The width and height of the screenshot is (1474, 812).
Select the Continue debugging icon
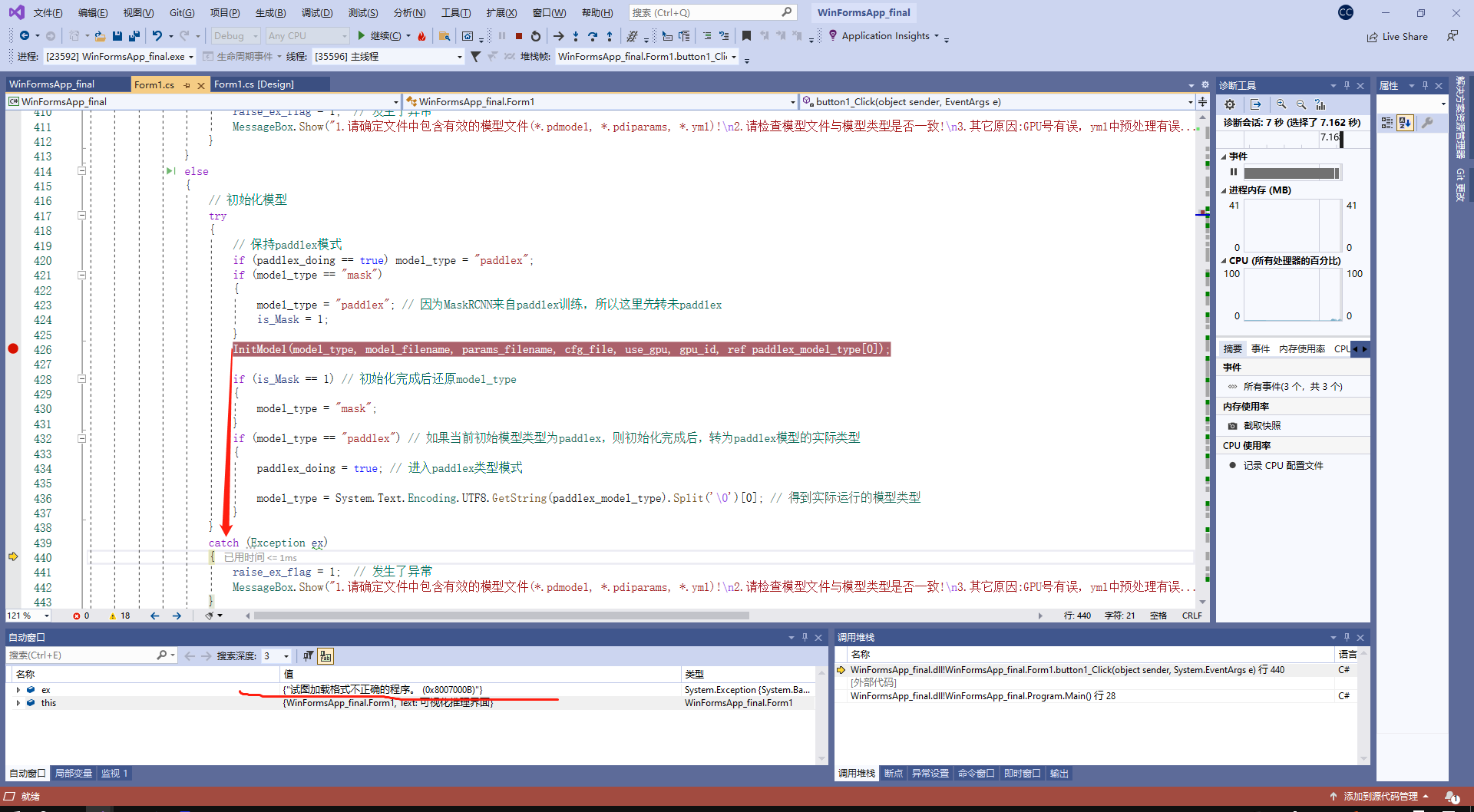click(361, 35)
